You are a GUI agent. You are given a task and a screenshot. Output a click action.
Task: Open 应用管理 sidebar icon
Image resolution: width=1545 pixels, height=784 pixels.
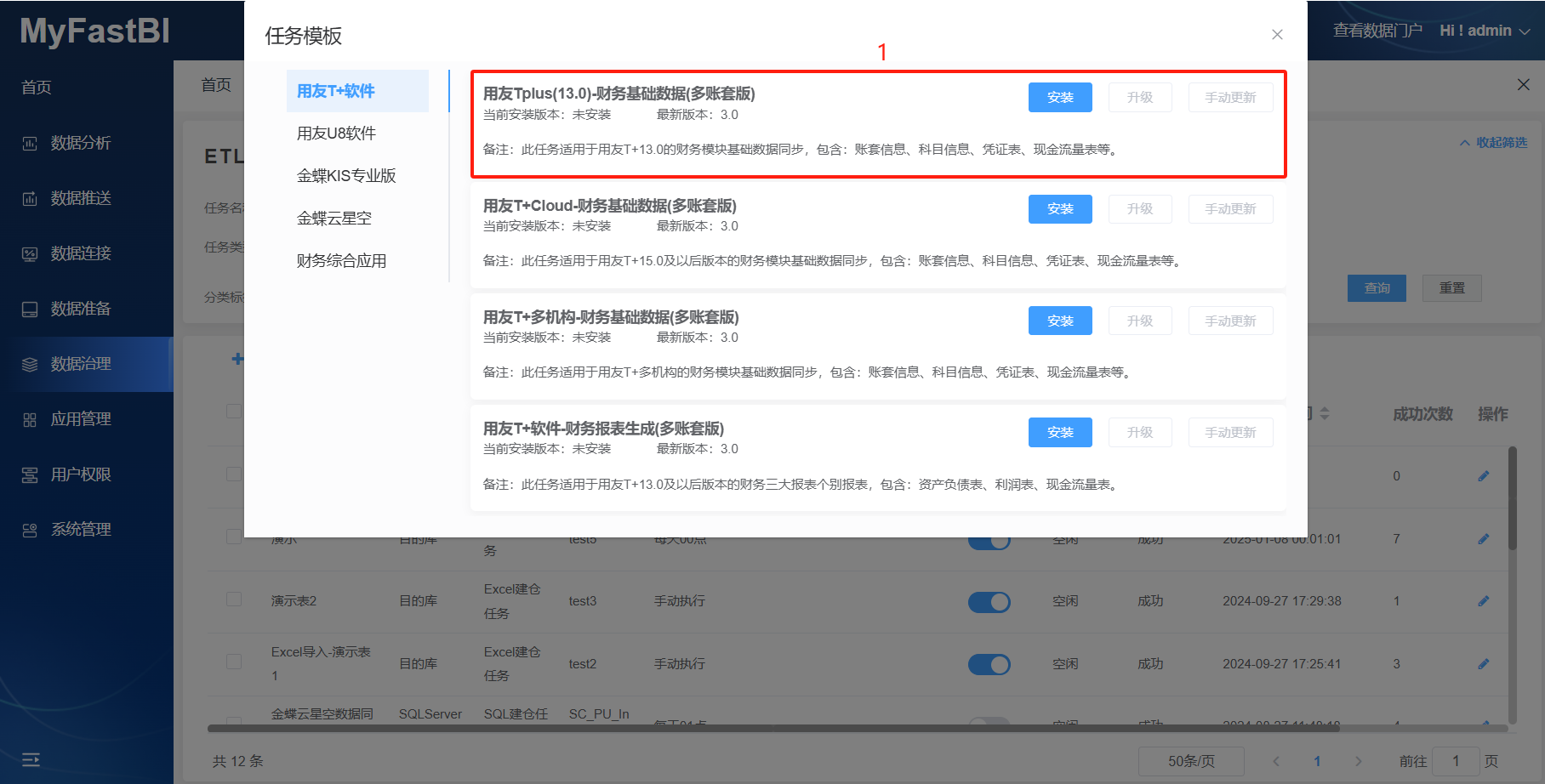tap(30, 420)
